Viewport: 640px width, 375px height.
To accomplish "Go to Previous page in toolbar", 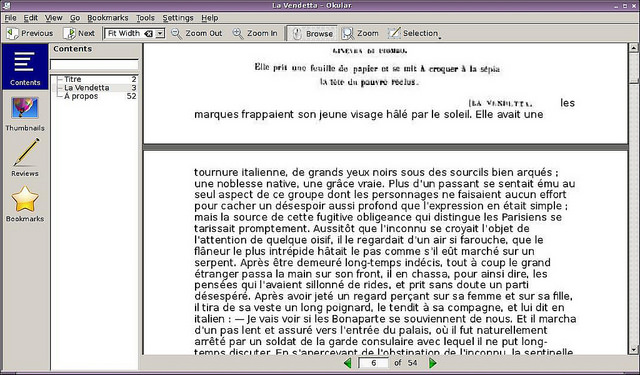I will tap(30, 33).
